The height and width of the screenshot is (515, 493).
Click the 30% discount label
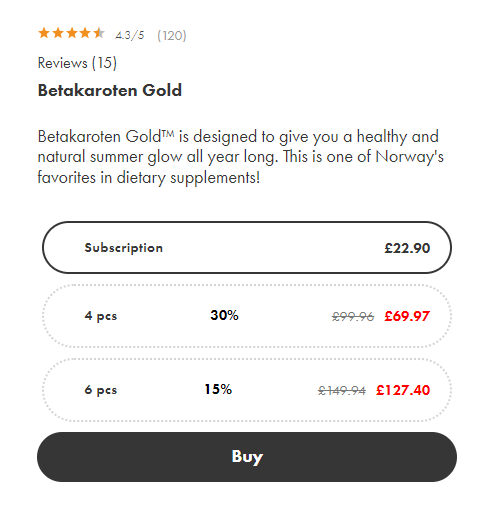(x=224, y=315)
